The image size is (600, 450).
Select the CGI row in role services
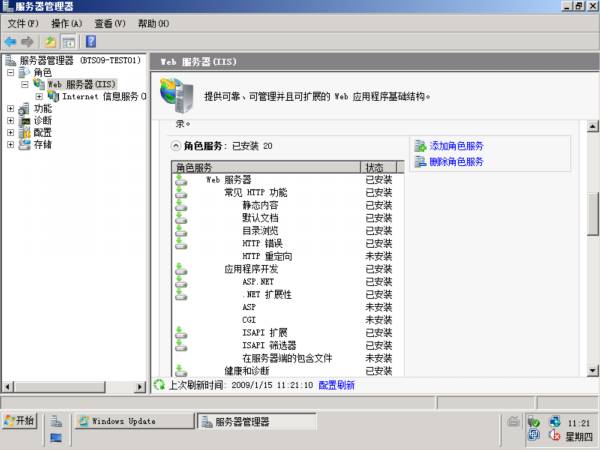click(x=288, y=320)
